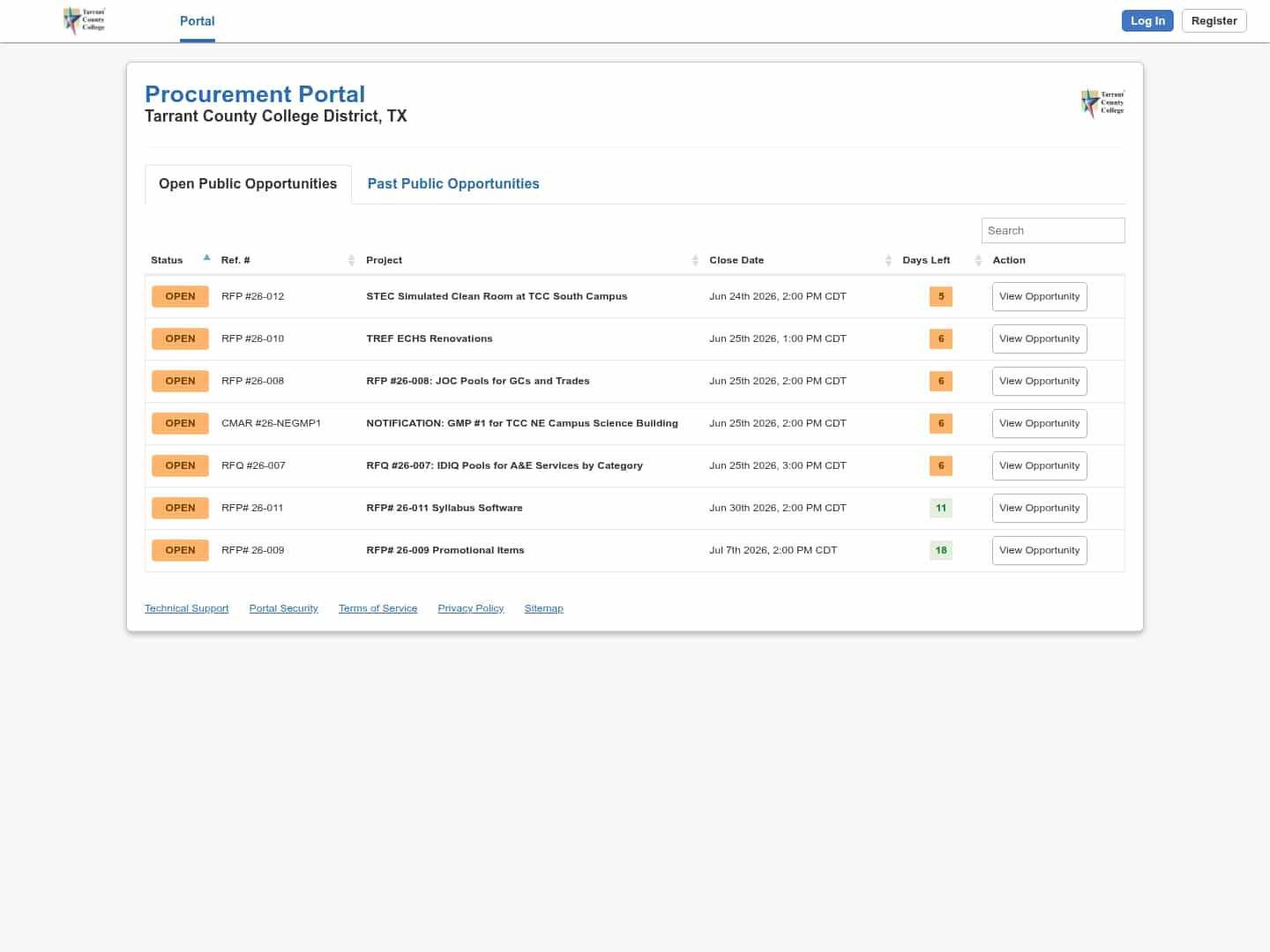Click RFQ #26-007: IDIQ Pools for A&E Services

pos(504,466)
